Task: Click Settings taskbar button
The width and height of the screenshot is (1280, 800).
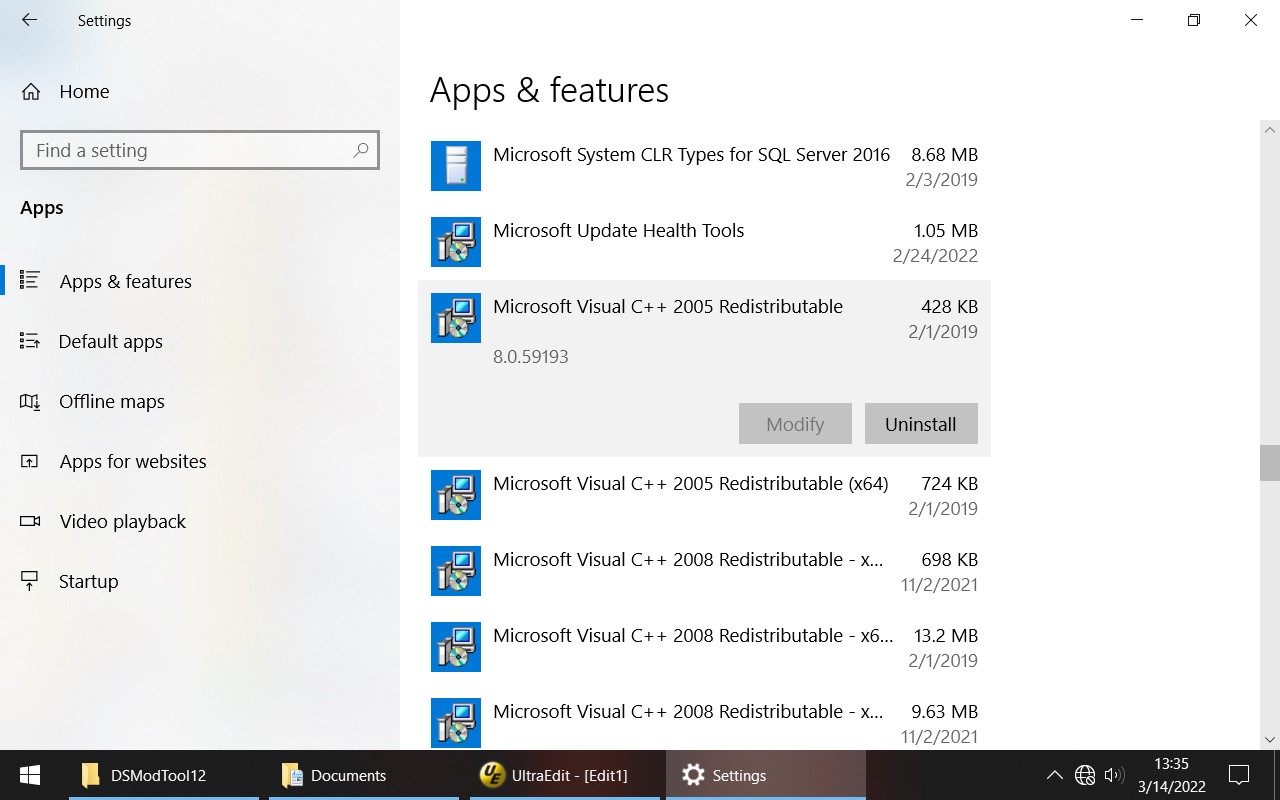Action: point(766,775)
